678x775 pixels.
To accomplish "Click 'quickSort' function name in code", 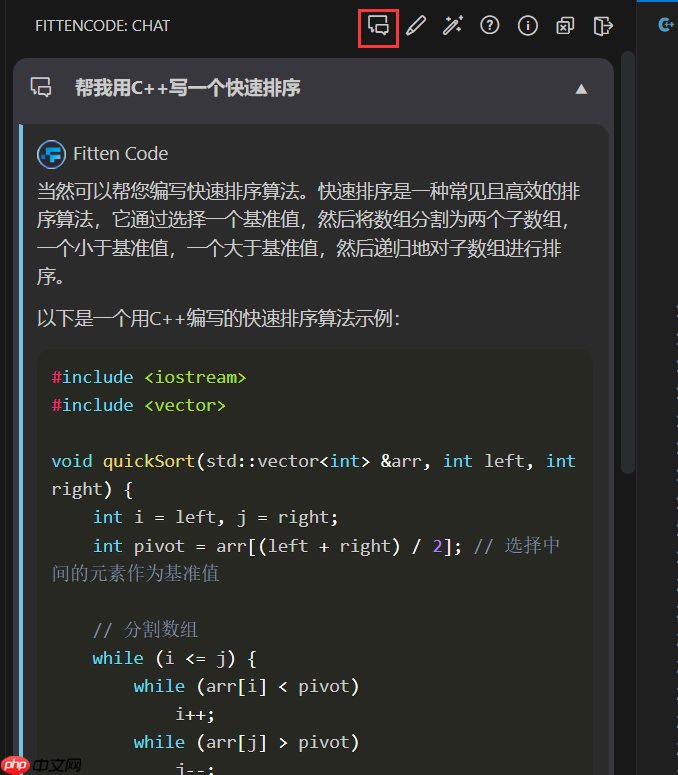I will (149, 461).
